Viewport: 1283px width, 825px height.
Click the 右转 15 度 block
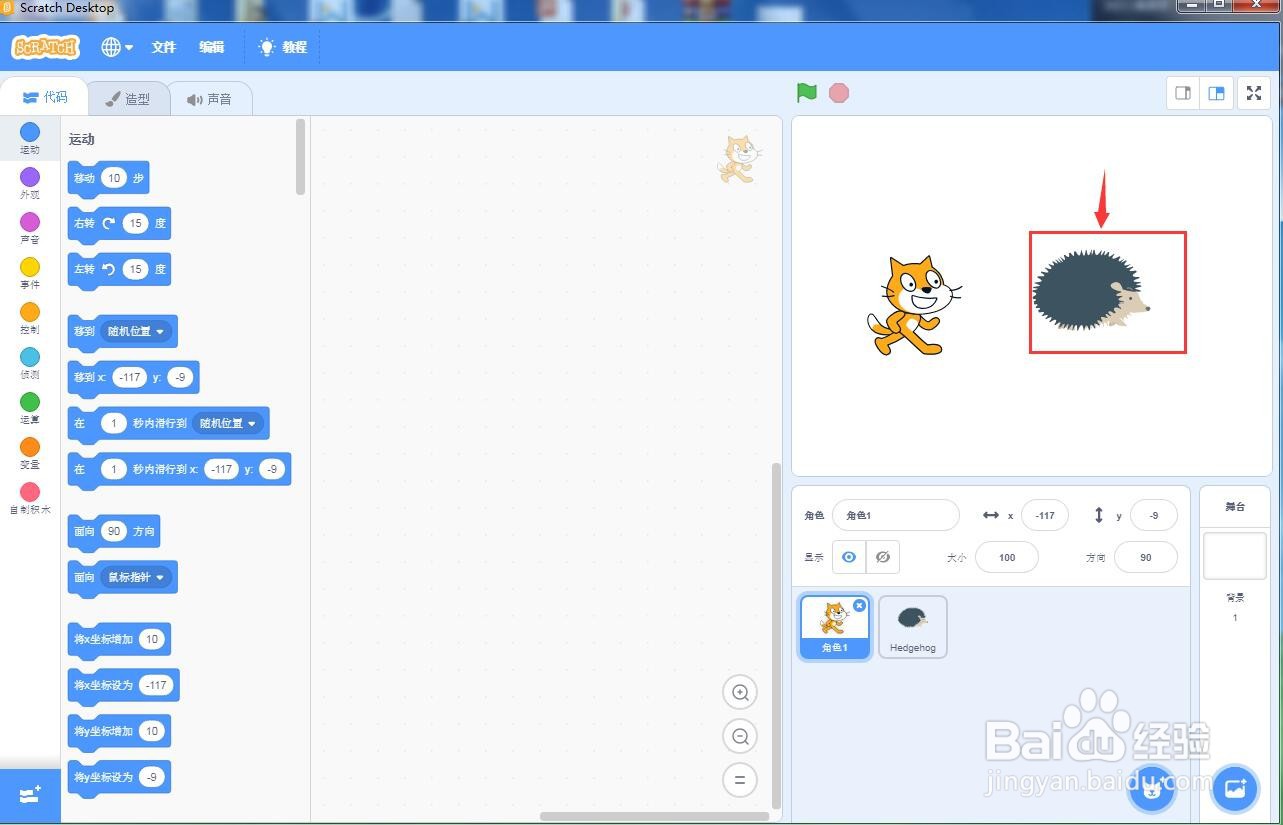click(119, 224)
